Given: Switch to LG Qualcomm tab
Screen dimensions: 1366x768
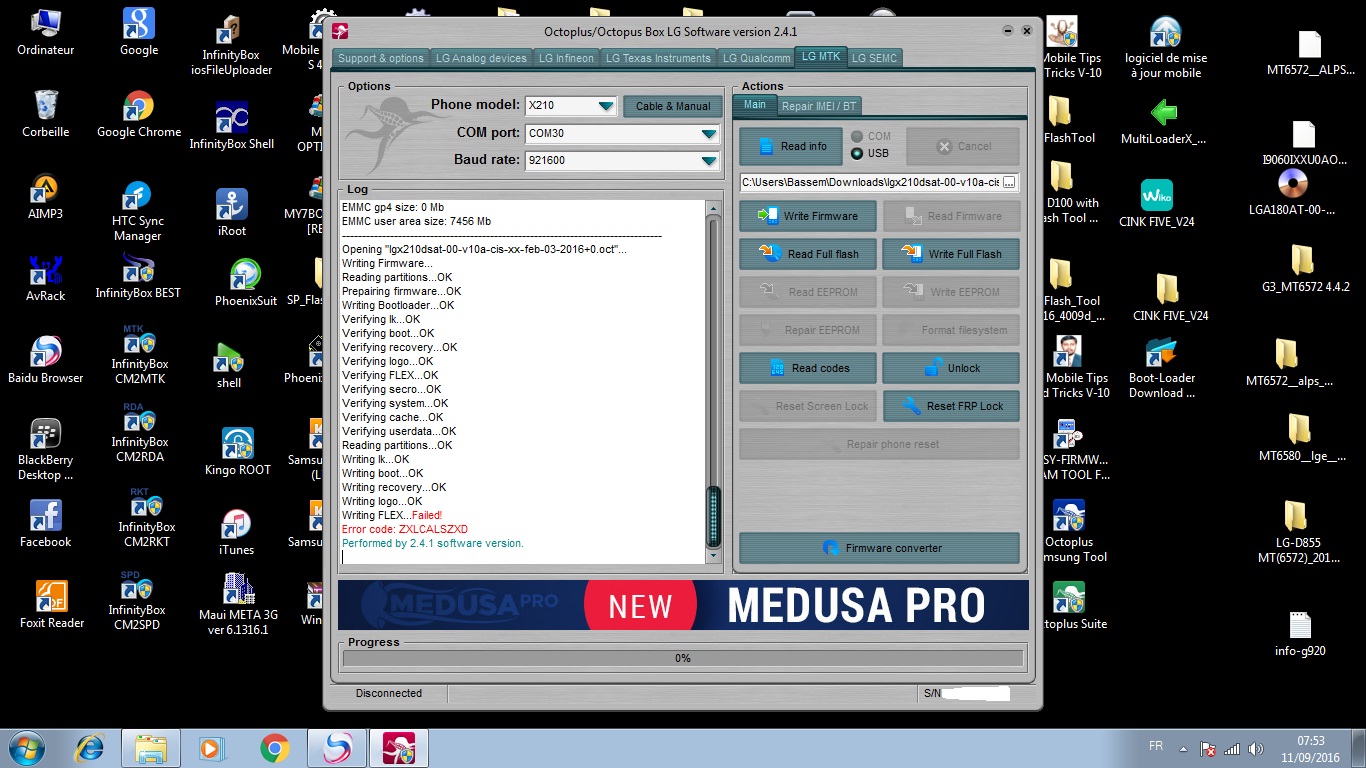Looking at the screenshot, I should (x=756, y=58).
